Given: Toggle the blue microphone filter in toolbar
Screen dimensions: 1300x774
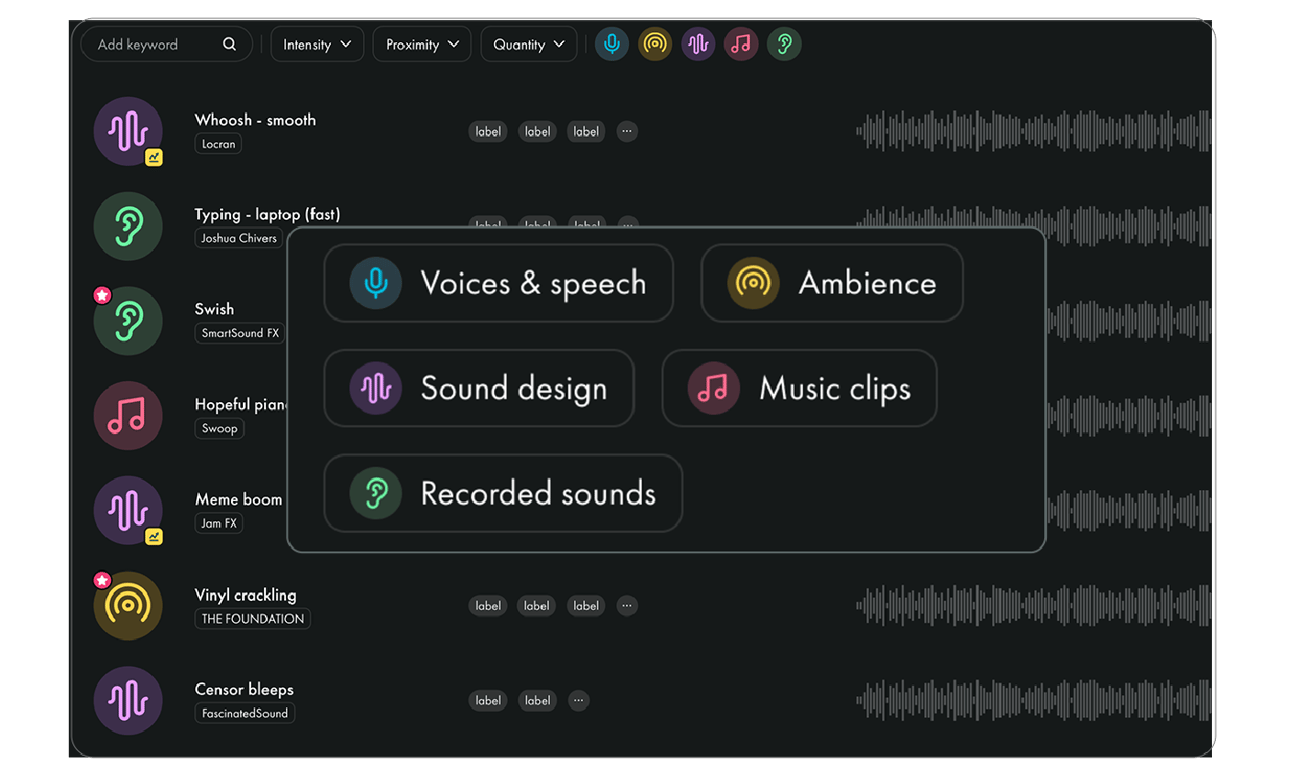Looking at the screenshot, I should [612, 44].
